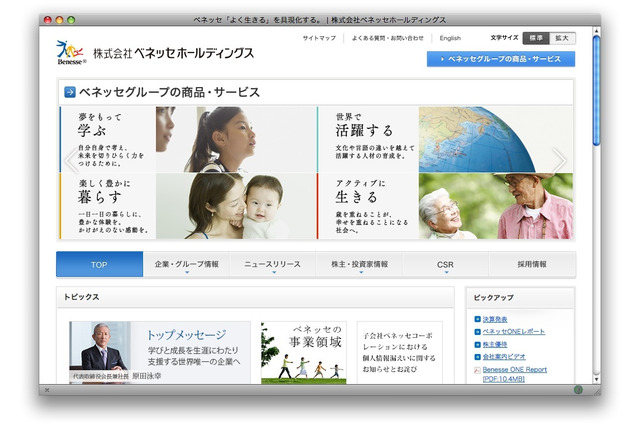Viewport: 640px width, 426px height.
Task: Click the bullet icon beside 決算発表
Action: tap(477, 320)
